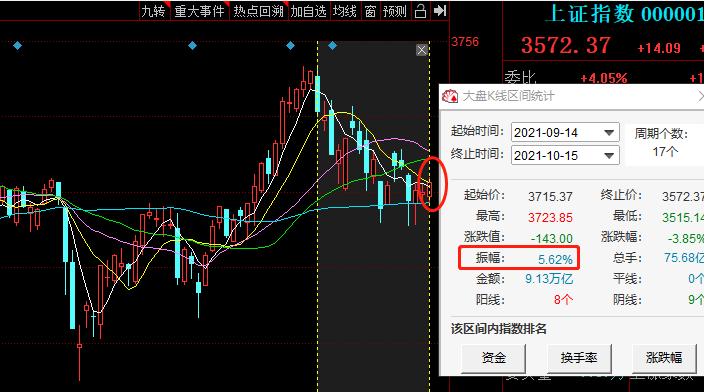
Task: Click the 大盘K线区间统计 dialog logo icon
Action: tap(450, 96)
